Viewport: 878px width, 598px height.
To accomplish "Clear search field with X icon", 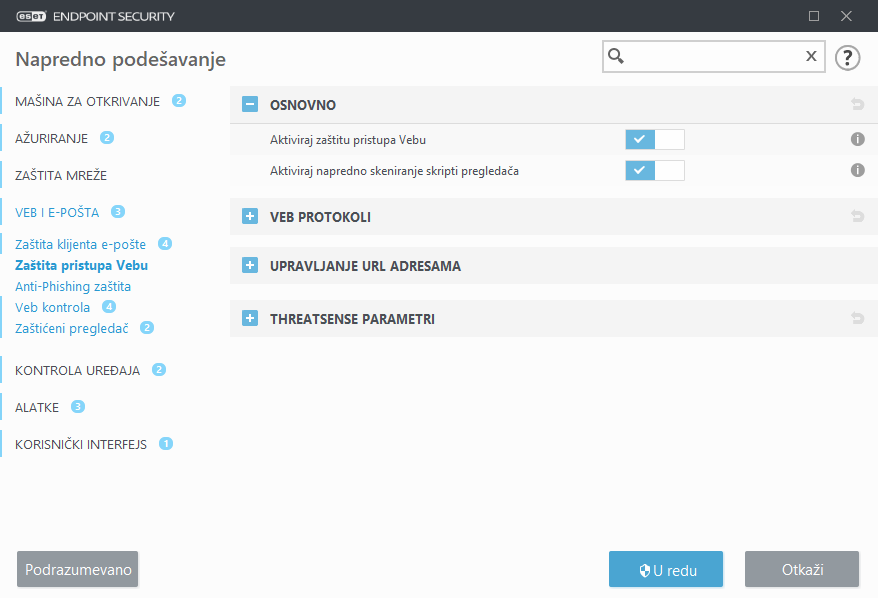I will coord(811,56).
